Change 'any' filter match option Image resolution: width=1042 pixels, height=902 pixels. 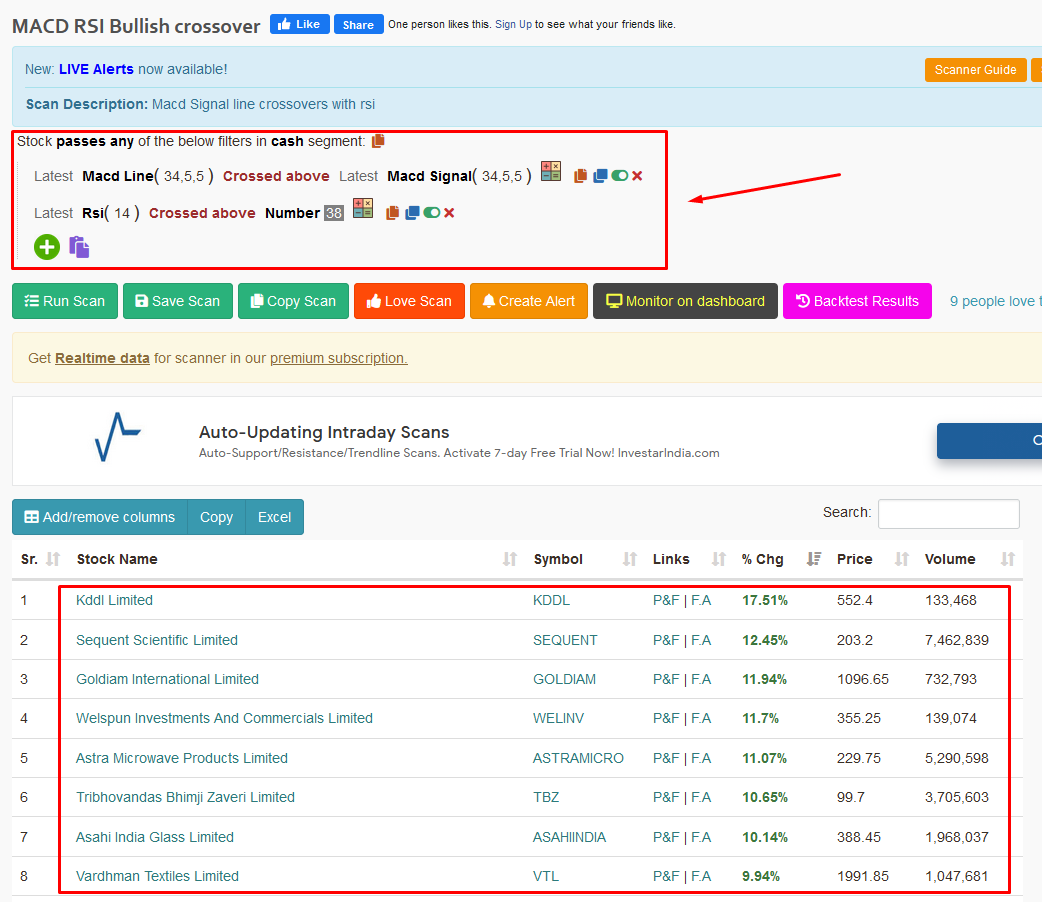[122, 141]
